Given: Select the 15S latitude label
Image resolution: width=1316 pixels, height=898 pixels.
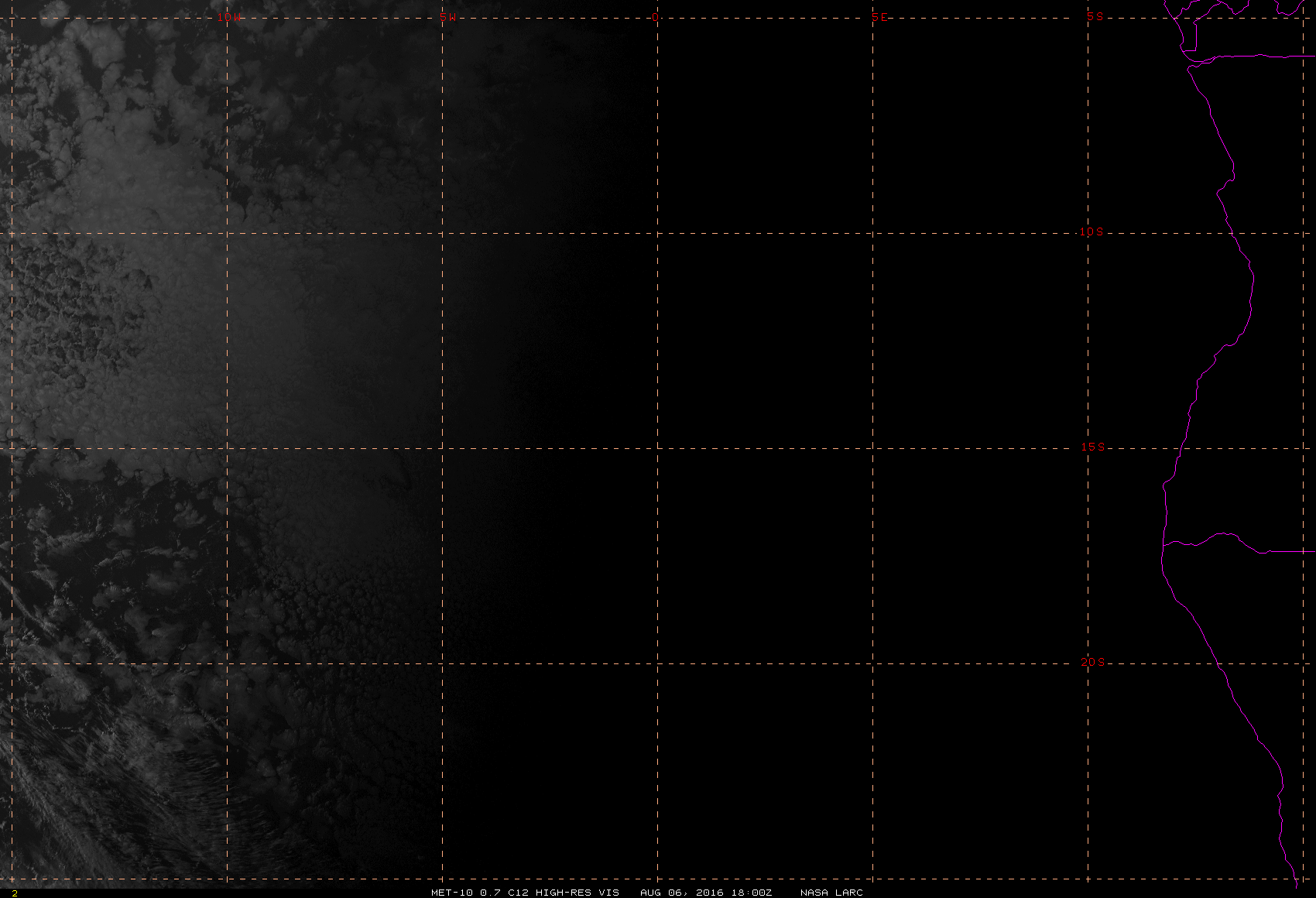Looking at the screenshot, I should pos(1092,447).
